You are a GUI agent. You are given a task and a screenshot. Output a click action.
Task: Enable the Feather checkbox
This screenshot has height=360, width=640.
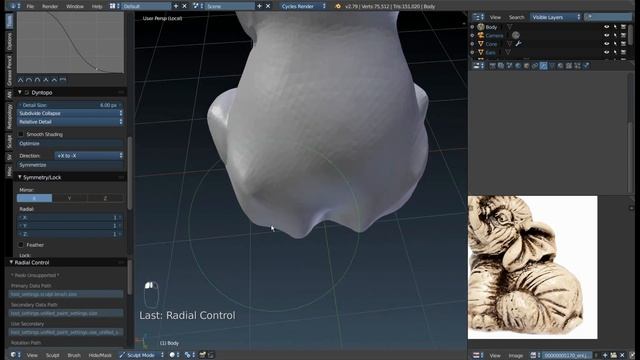coord(21,244)
